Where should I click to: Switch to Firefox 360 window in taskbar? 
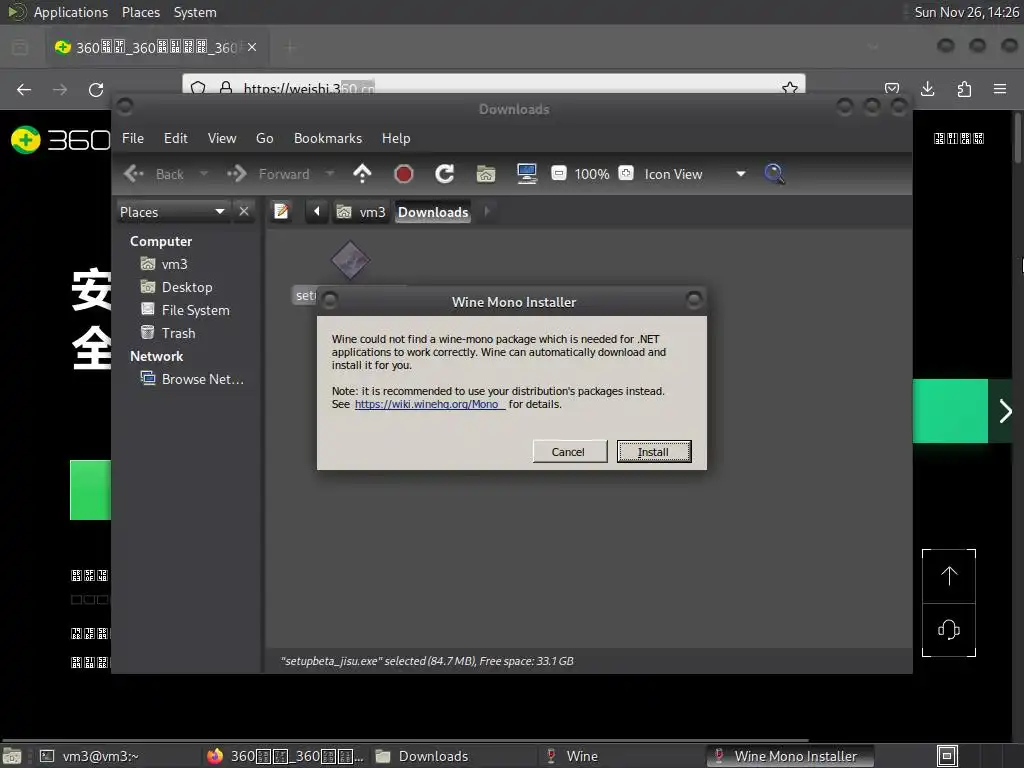[x=286, y=756]
